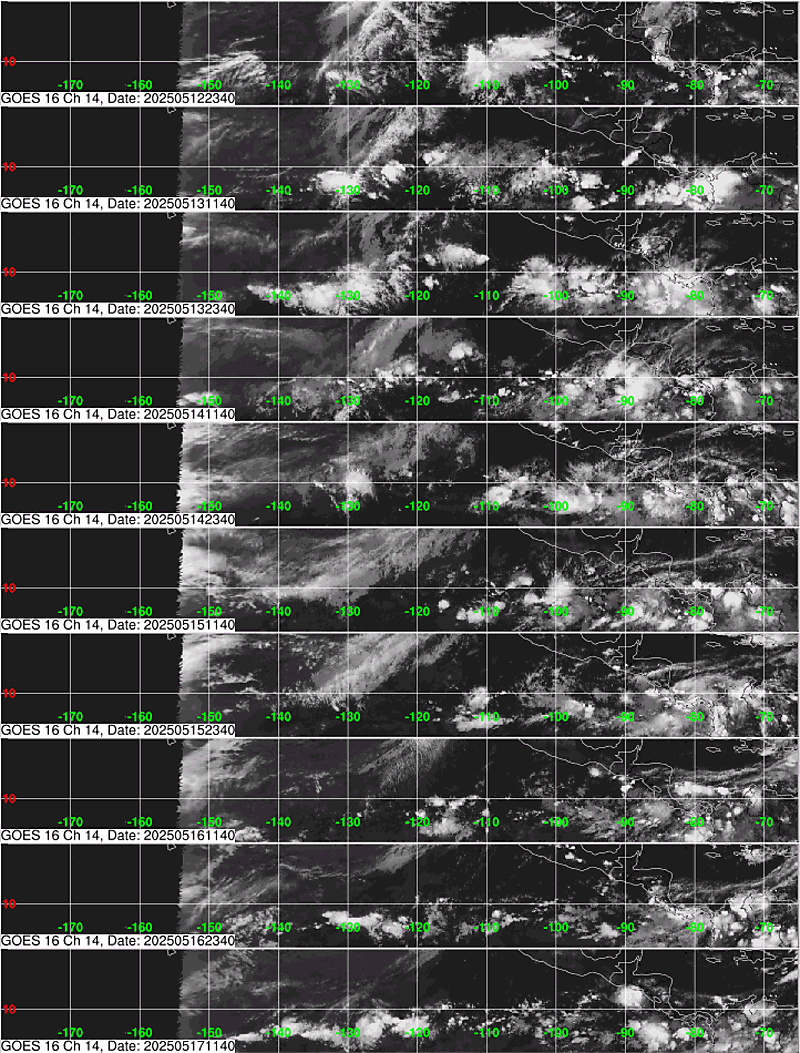The height and width of the screenshot is (1053, 800).
Task: Click the '-160' longitude label in the 202505171140 strip
Action: (140, 1033)
